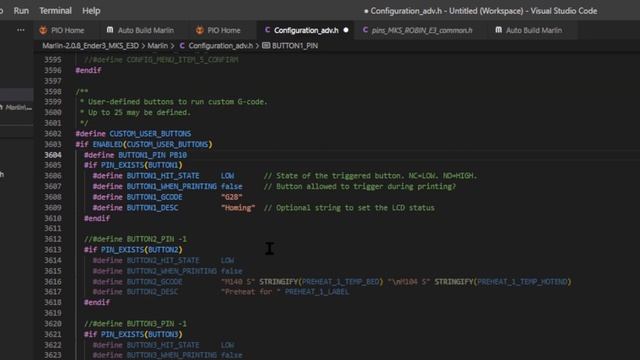Click the symbol icon beside BUTTON1_PIN breadcrumb

(x=266, y=46)
